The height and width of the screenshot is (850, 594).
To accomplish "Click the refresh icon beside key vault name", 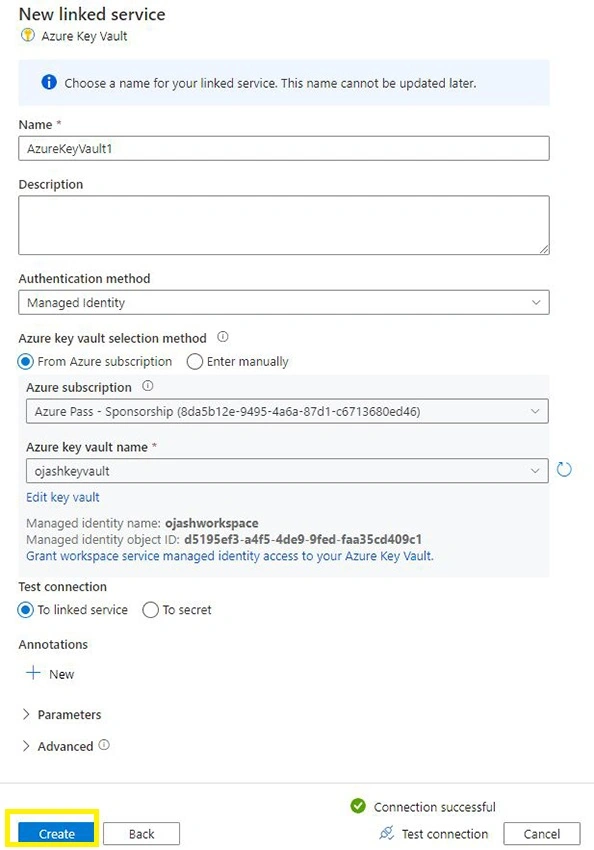I will coord(564,469).
